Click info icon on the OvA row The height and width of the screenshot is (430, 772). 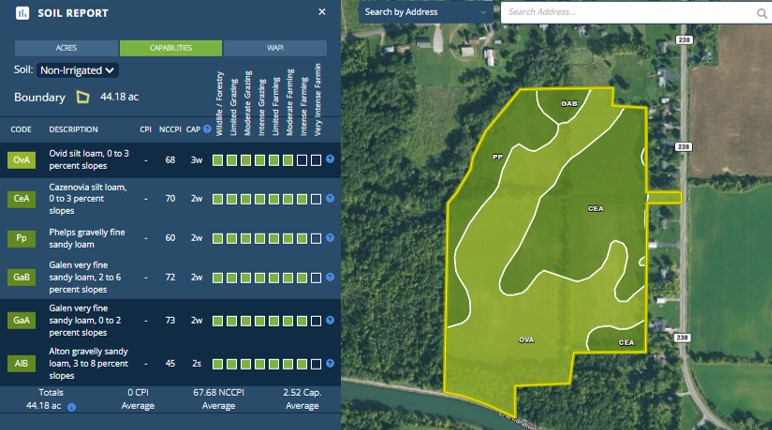pyautogui.click(x=329, y=160)
